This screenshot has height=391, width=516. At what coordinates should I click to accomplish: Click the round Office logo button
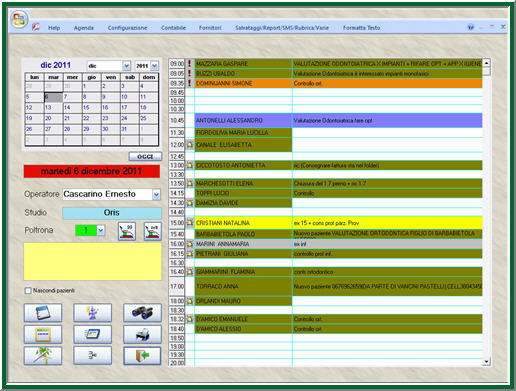[x=19, y=19]
